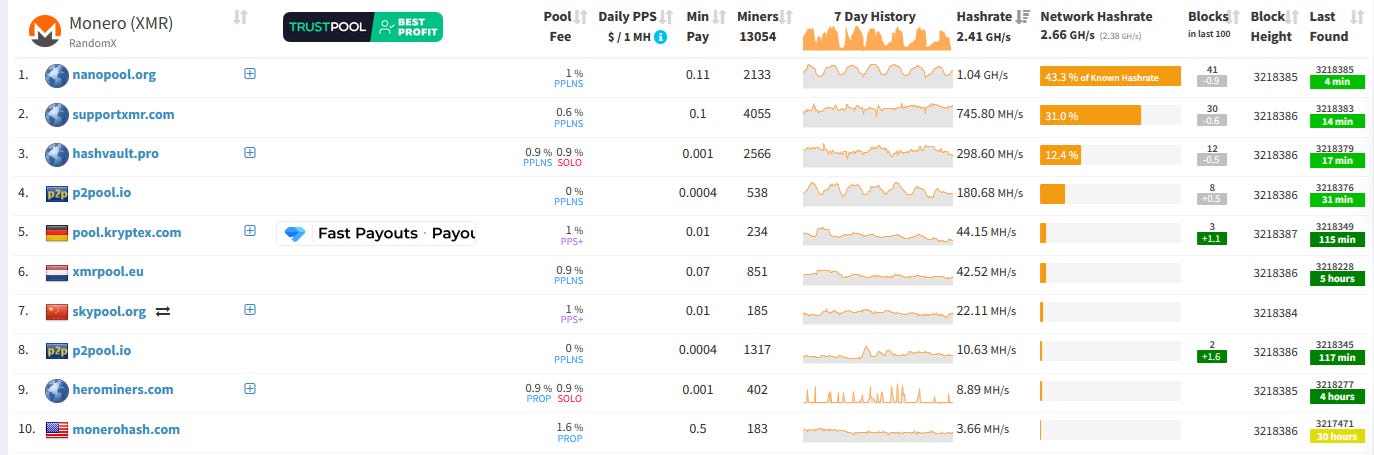This screenshot has height=455, width=1374.
Task: Click the PPS+ label for pool.kryptex.com
Action: click(x=571, y=241)
